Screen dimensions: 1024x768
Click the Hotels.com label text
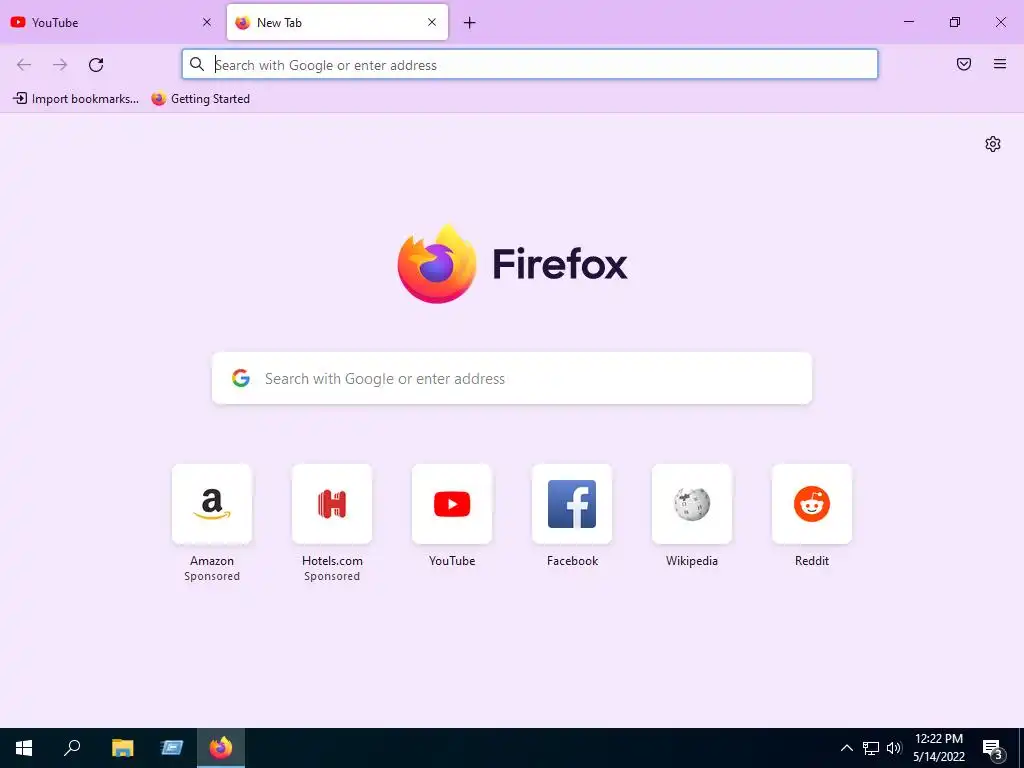tap(332, 561)
